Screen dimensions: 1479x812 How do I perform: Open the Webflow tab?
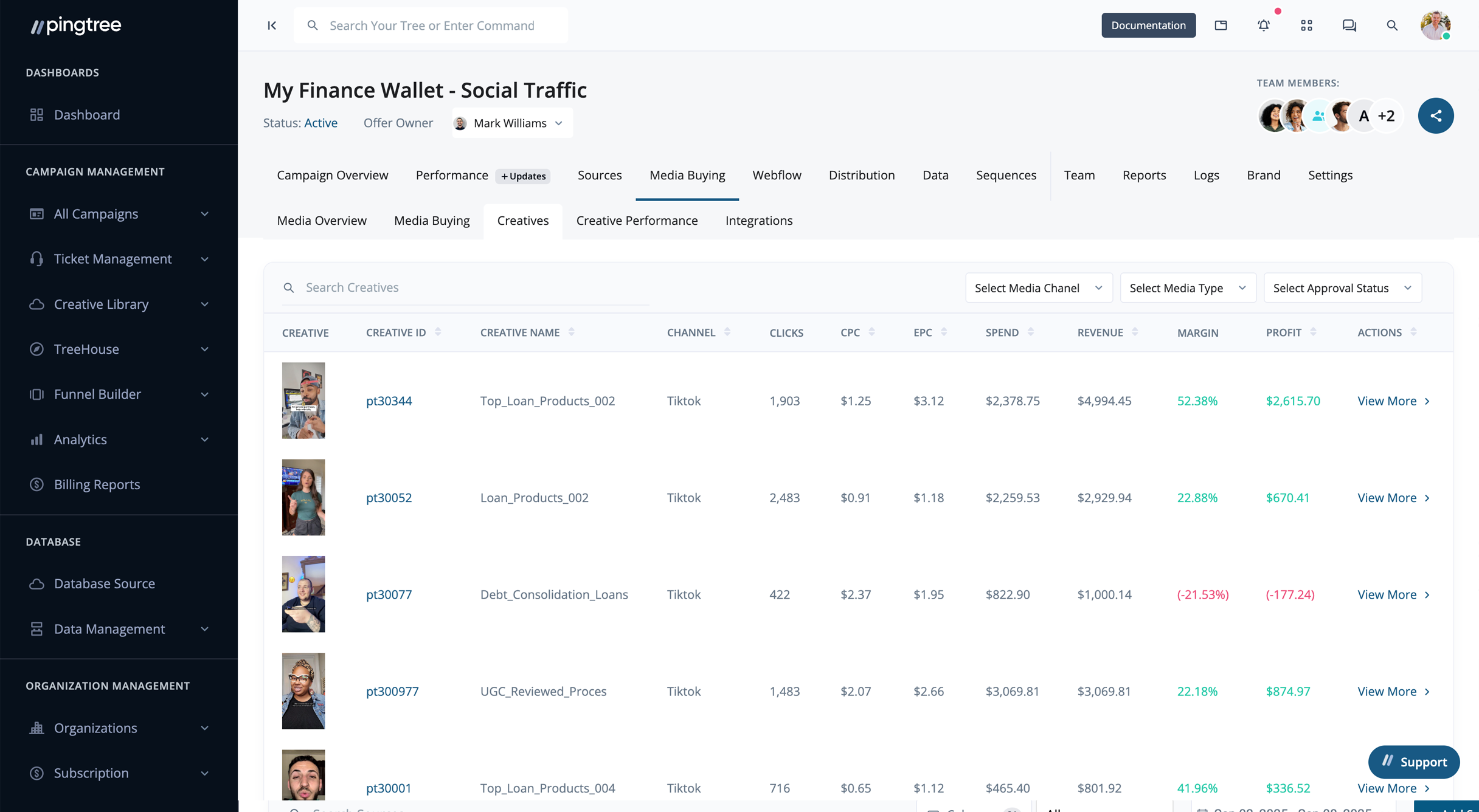pyautogui.click(x=777, y=175)
